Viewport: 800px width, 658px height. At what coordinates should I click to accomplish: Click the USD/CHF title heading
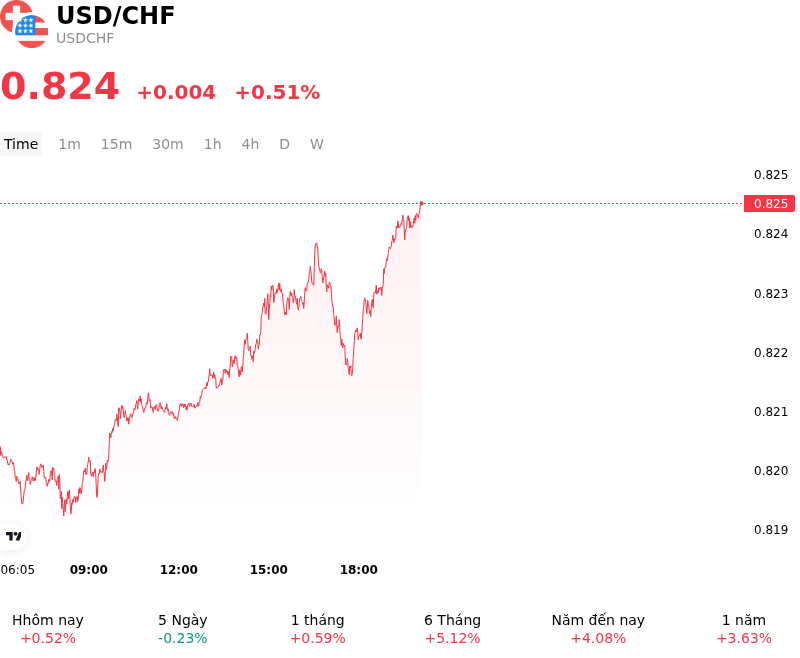point(115,15)
